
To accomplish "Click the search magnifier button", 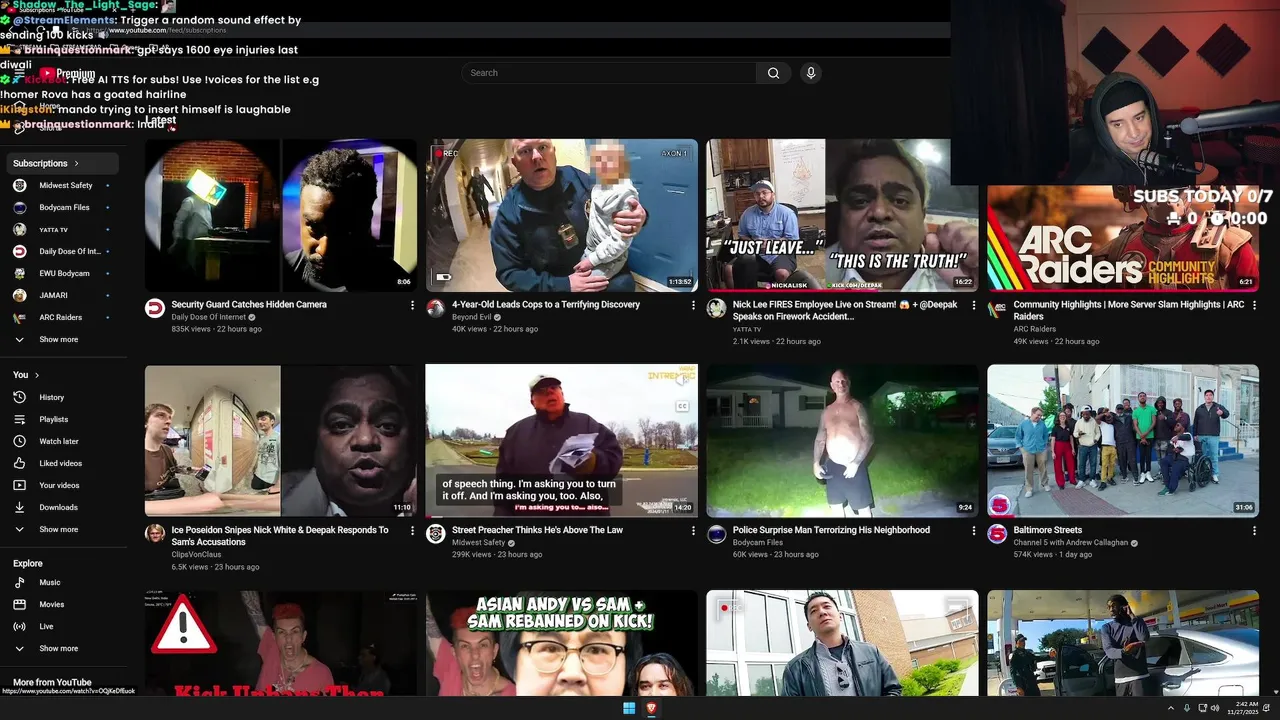I will (x=773, y=73).
